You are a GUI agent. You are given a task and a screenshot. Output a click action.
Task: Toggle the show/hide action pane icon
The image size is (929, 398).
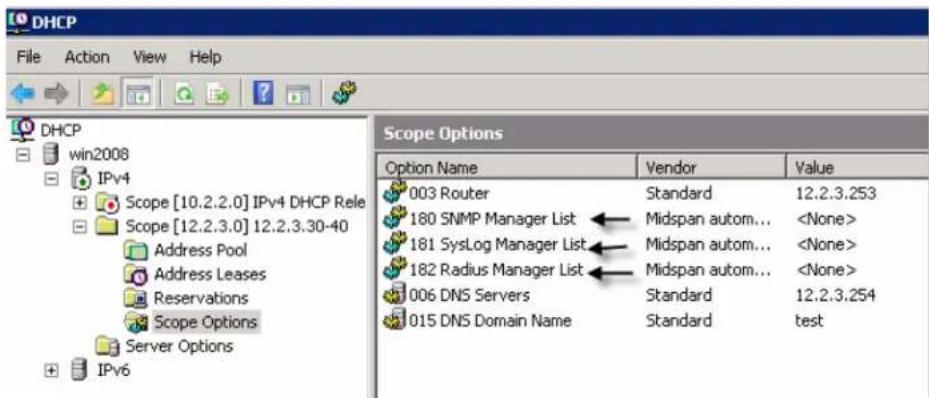click(x=298, y=94)
